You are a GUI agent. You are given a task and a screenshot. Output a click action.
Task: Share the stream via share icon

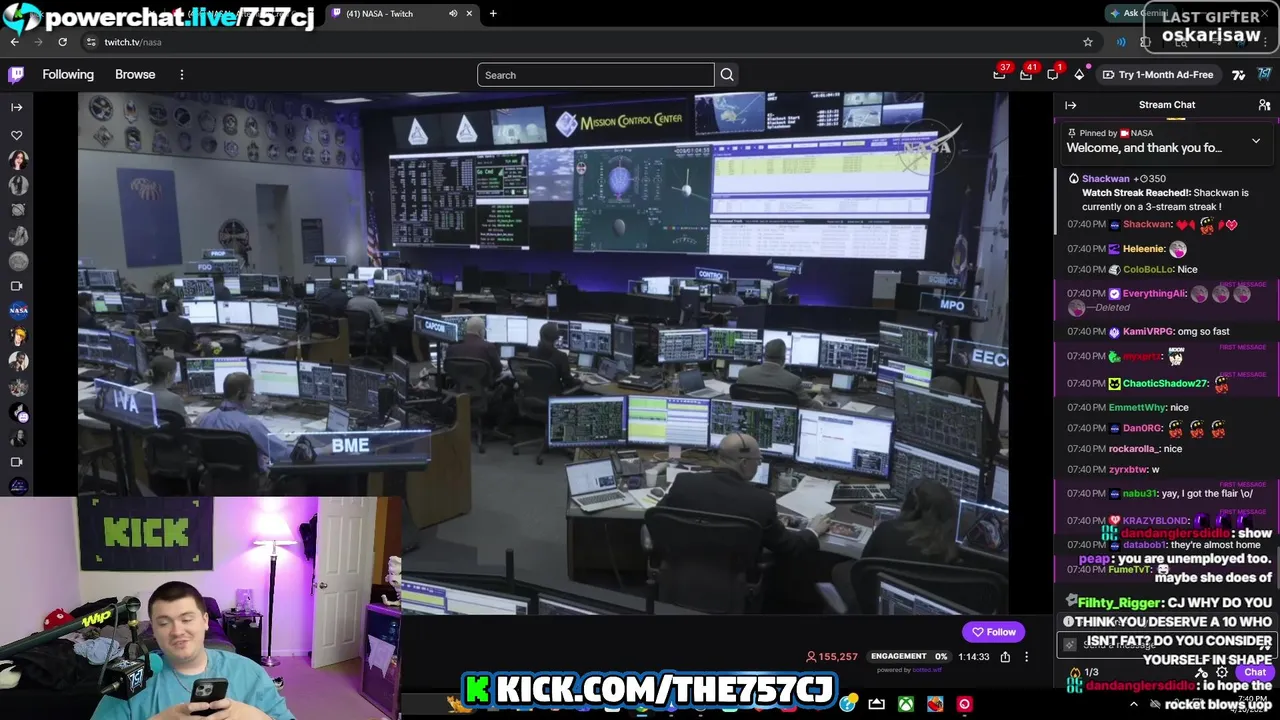point(1005,657)
